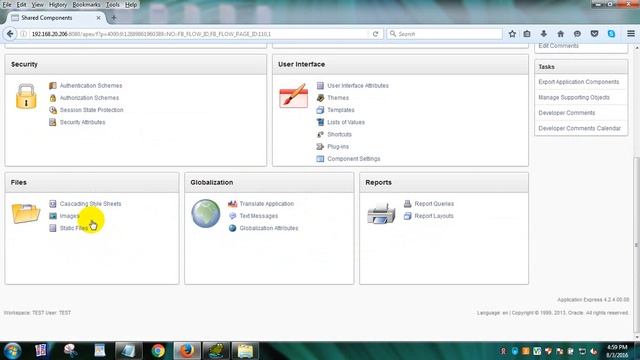Viewport: 640px width, 360px height.
Task: Open the History menu
Action: pos(58,5)
